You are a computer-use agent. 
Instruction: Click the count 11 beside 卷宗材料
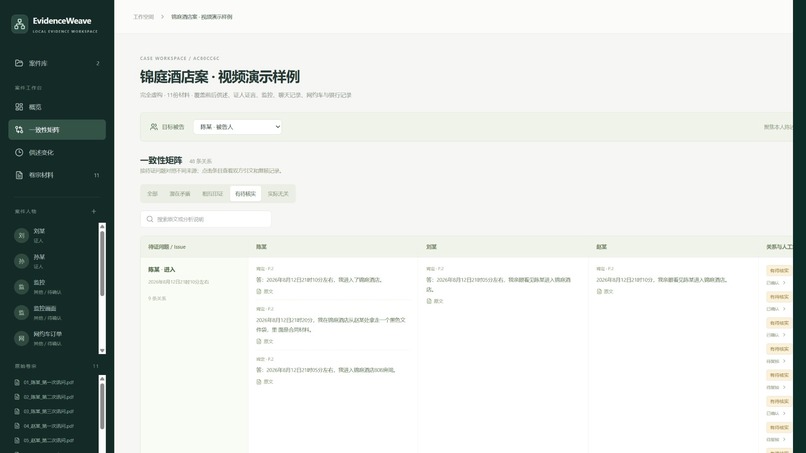coord(96,175)
